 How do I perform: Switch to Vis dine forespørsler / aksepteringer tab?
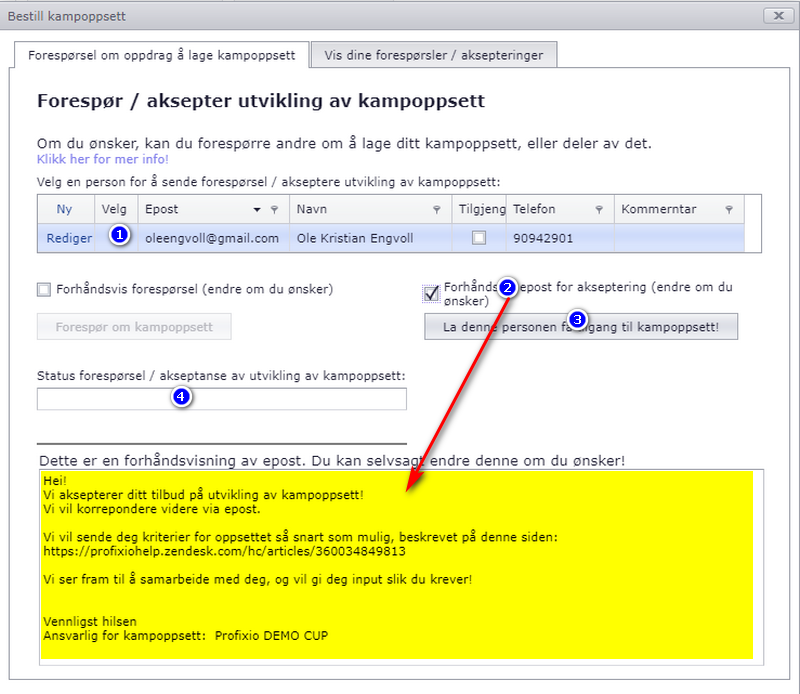click(434, 55)
